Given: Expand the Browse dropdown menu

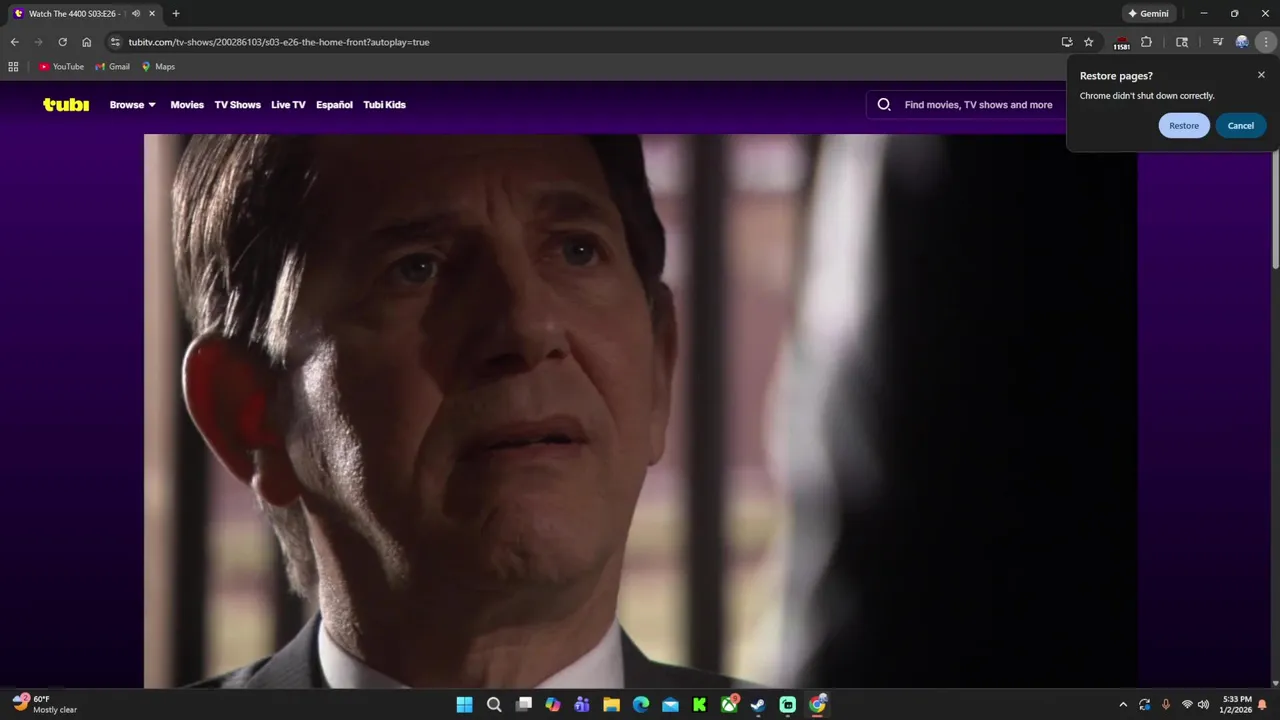Looking at the screenshot, I should click(133, 104).
